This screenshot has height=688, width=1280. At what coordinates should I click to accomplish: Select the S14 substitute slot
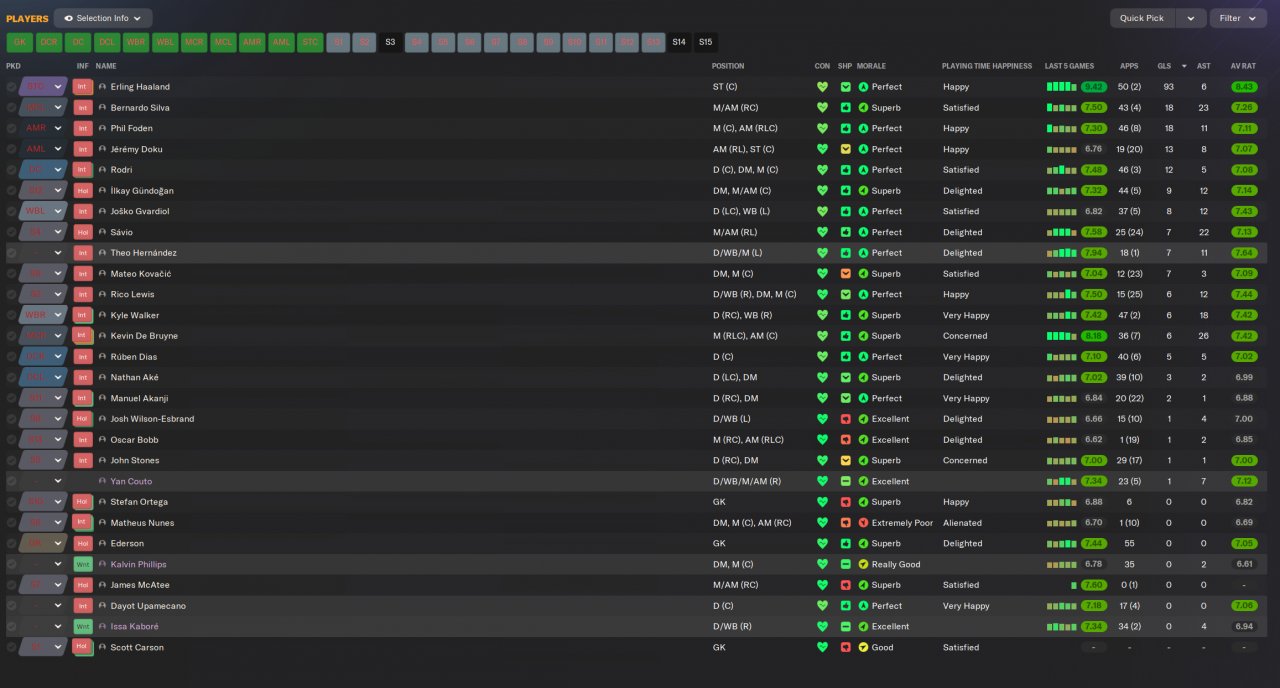(x=679, y=42)
